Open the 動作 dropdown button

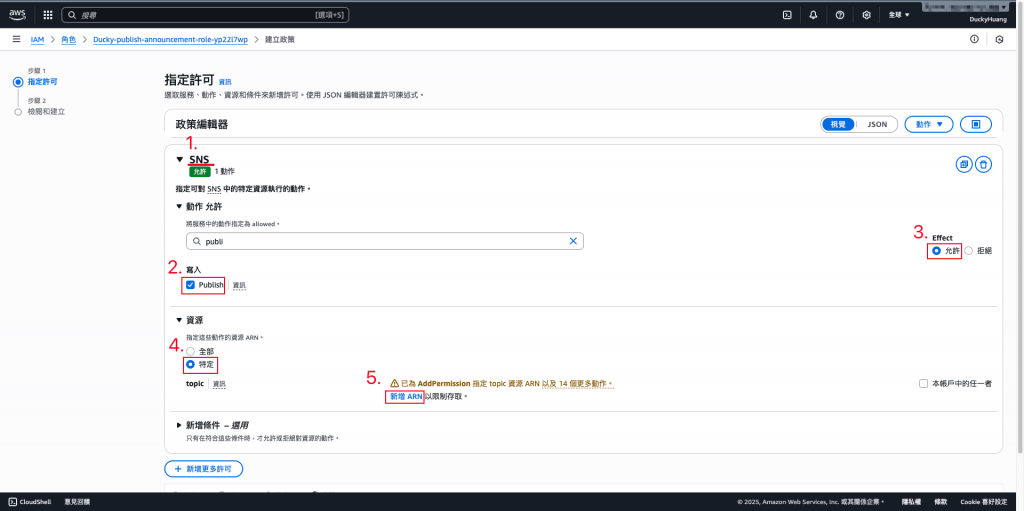[x=929, y=124]
